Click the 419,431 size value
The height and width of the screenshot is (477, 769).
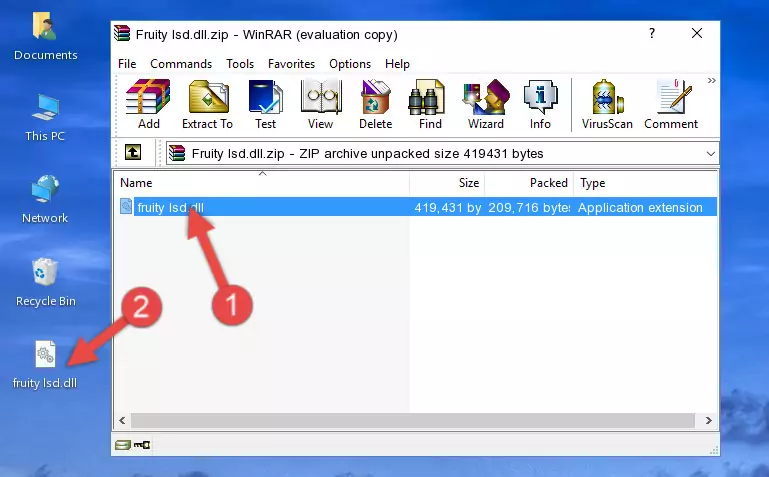[447, 207]
